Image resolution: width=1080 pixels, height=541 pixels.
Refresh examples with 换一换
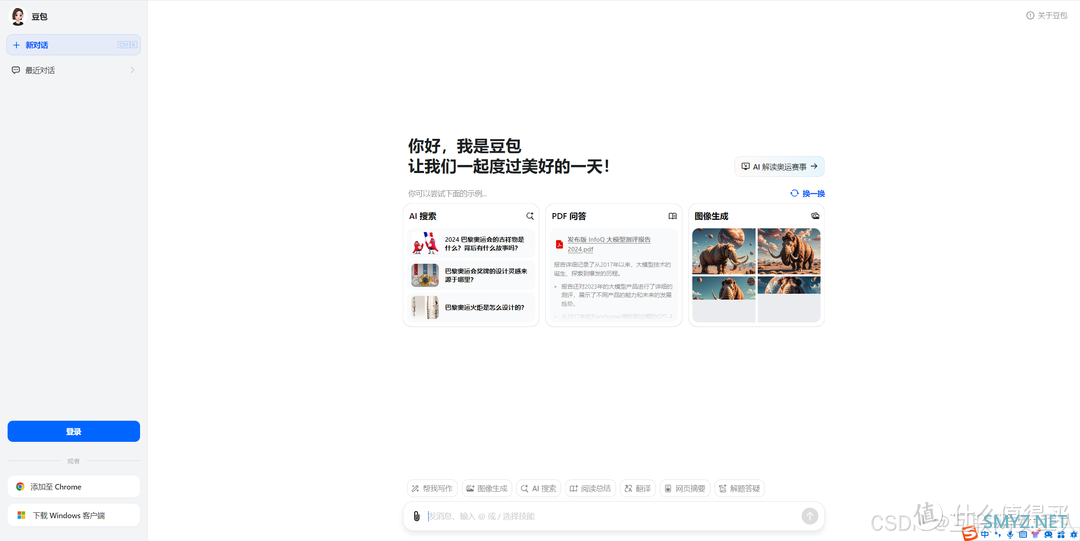pos(807,194)
